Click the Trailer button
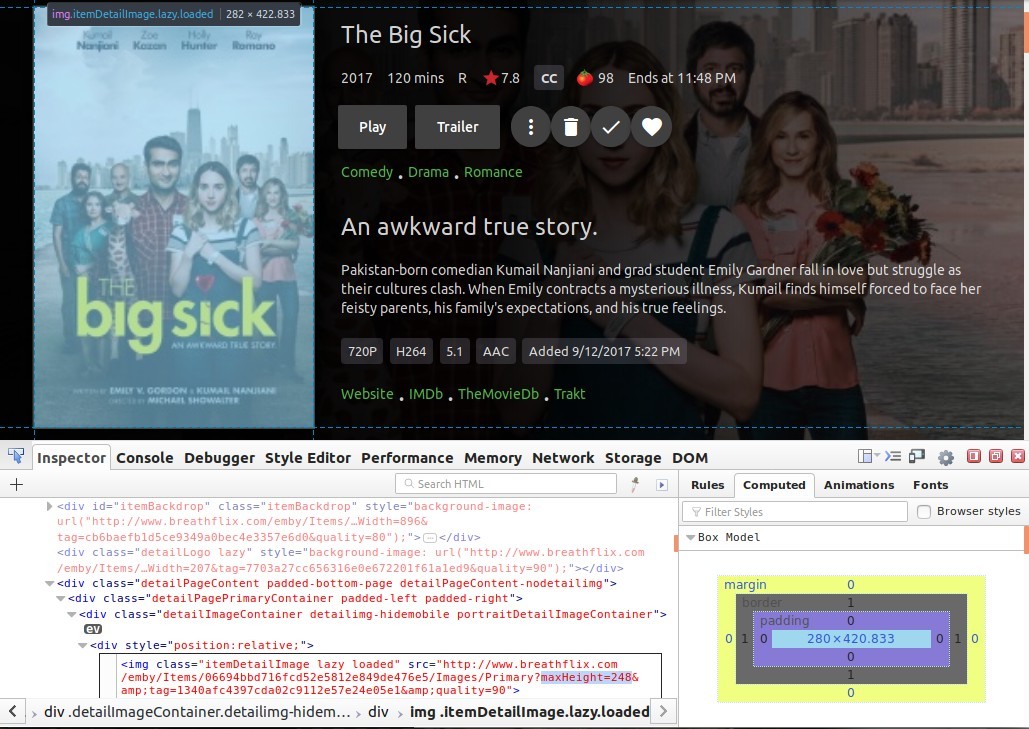 tap(457, 127)
